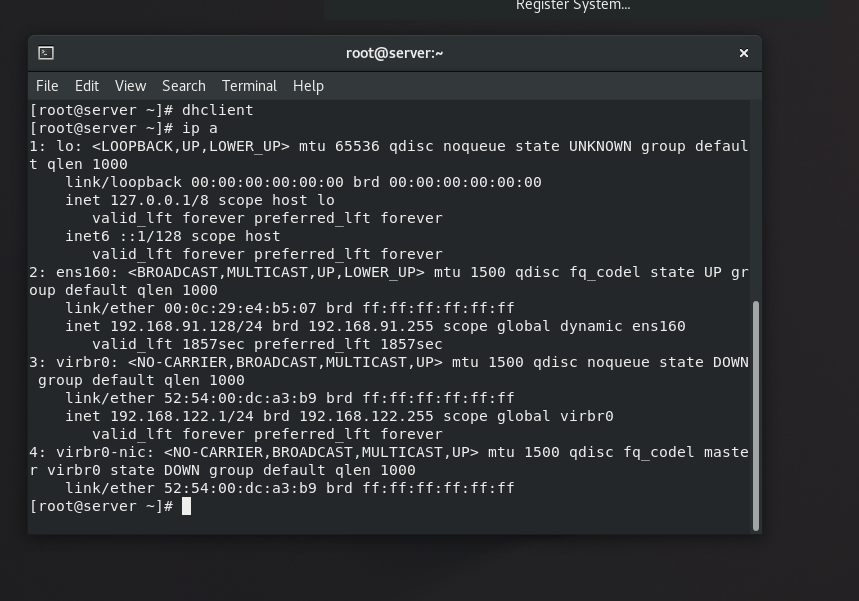
Task: Click 'state DOWN' on the virbr0 line
Action: pos(703,362)
